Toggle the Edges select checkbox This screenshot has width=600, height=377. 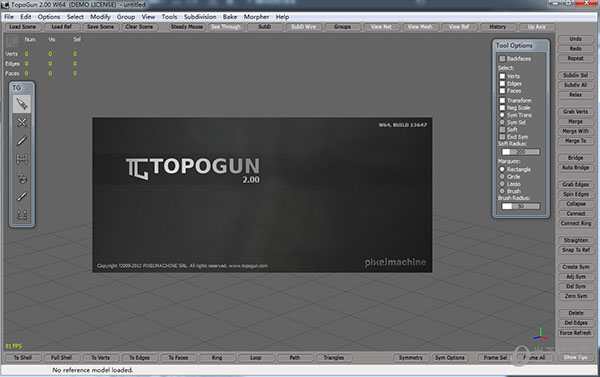(x=502, y=83)
